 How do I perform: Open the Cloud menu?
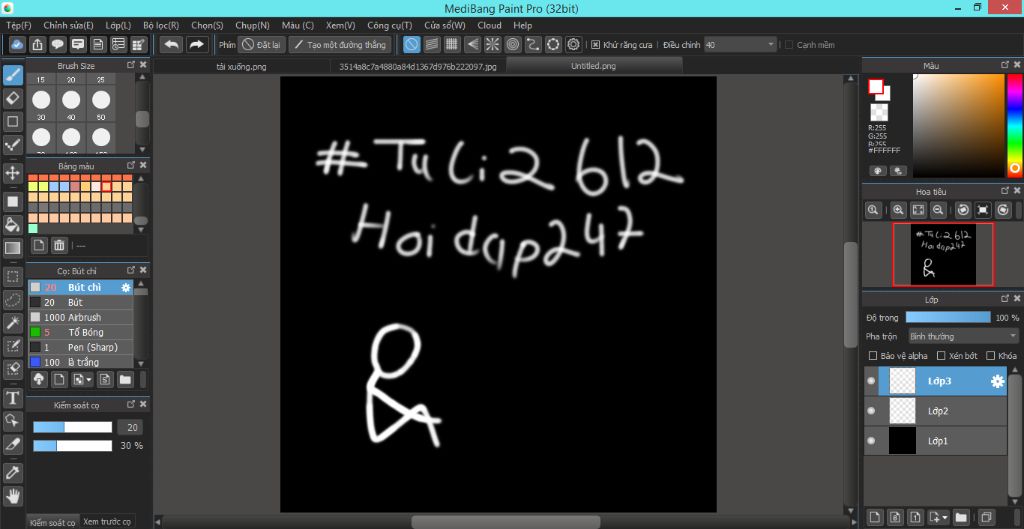coord(489,25)
